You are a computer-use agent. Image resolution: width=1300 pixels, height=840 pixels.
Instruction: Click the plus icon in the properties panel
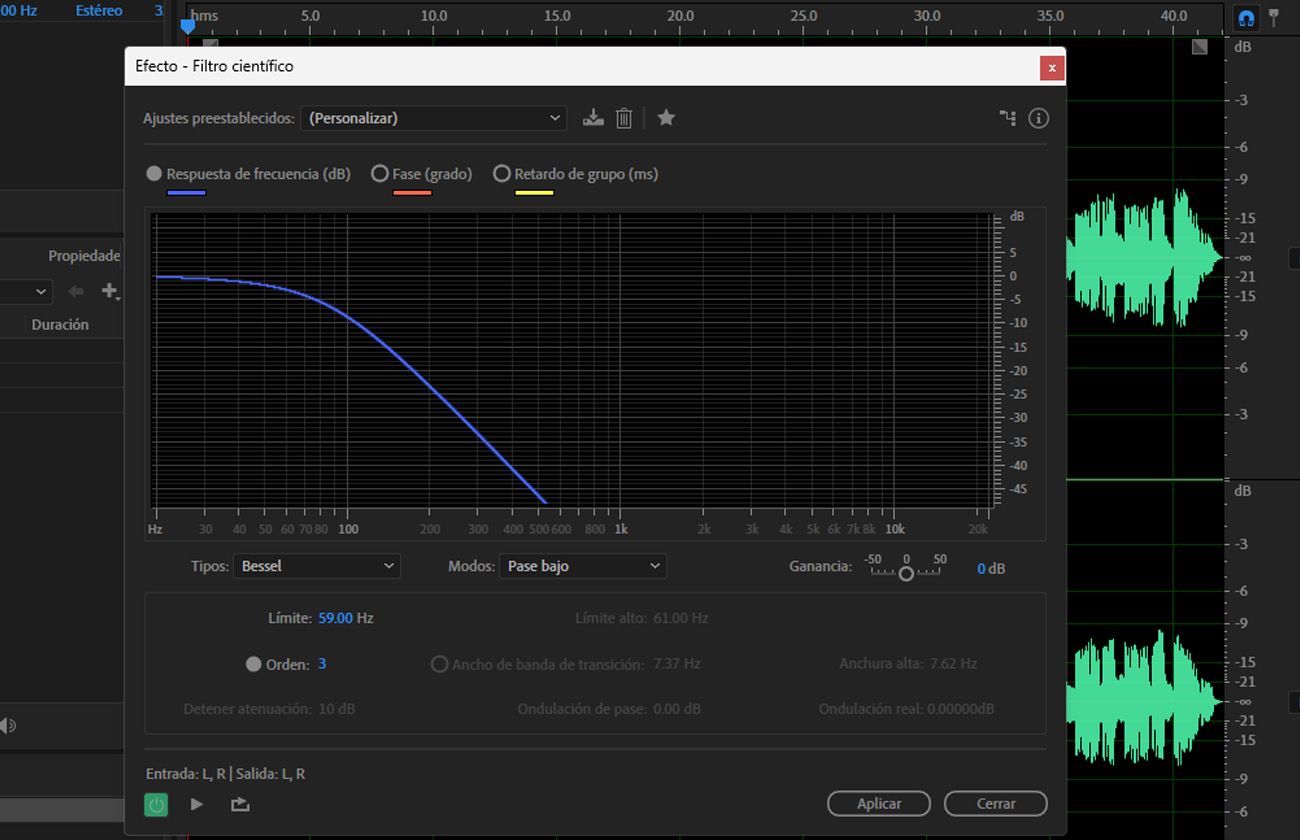pos(110,291)
